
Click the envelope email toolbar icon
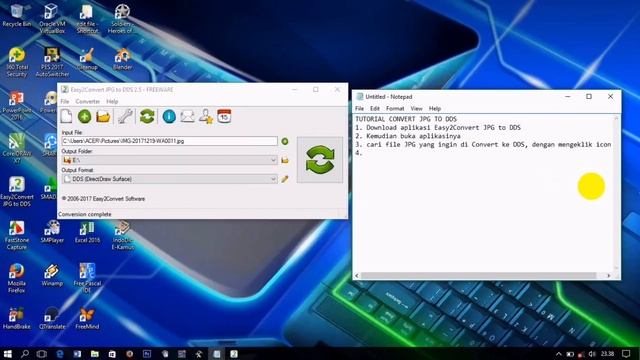click(187, 117)
